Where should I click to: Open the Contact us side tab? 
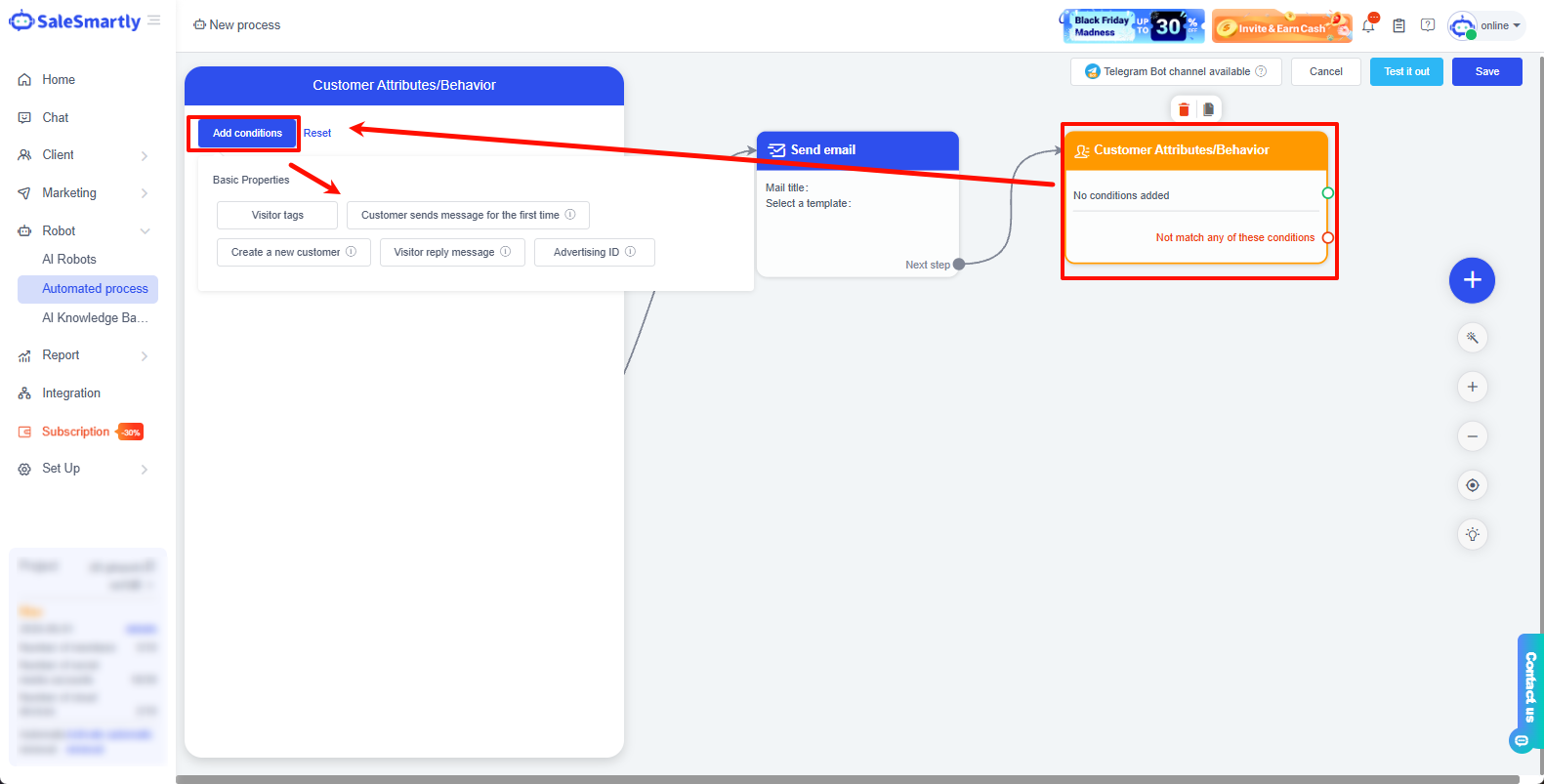pyautogui.click(x=1528, y=692)
